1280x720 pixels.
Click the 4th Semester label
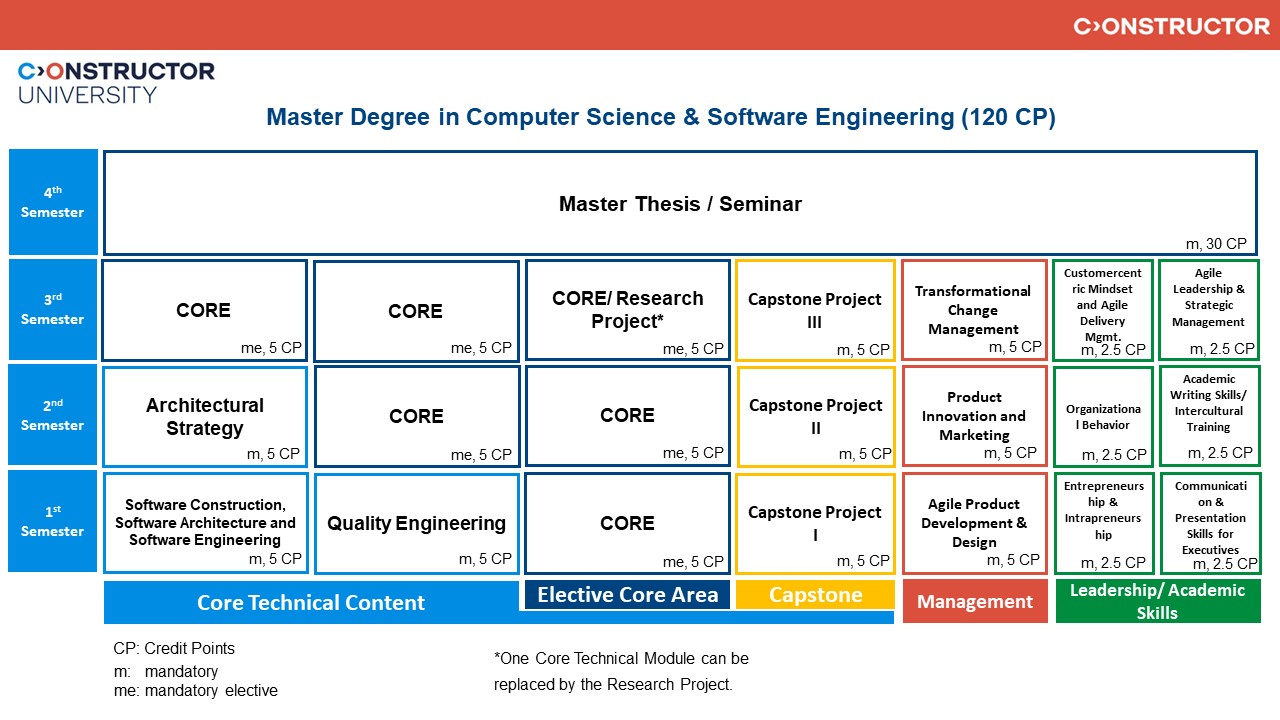pyautogui.click(x=53, y=202)
